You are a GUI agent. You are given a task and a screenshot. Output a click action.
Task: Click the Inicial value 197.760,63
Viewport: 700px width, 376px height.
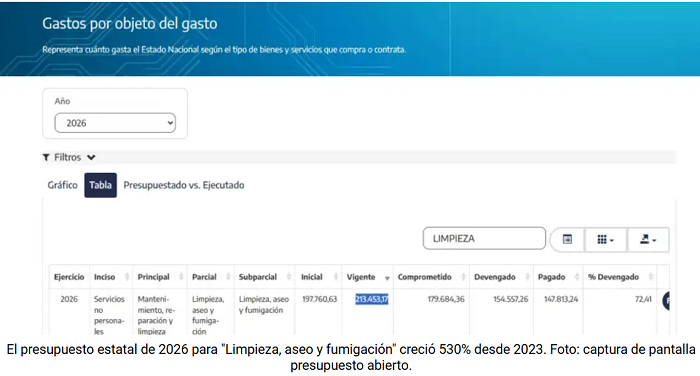(320, 299)
